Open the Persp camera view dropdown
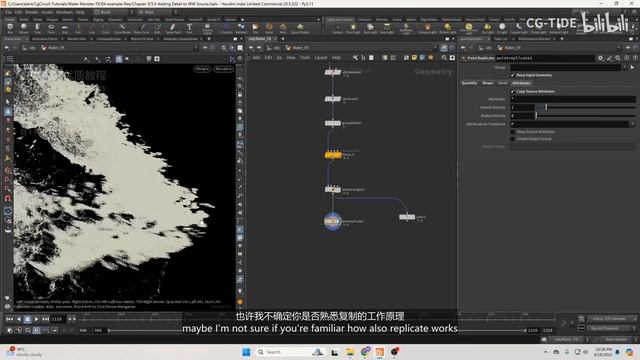This screenshot has height=360, width=640. click(202, 69)
